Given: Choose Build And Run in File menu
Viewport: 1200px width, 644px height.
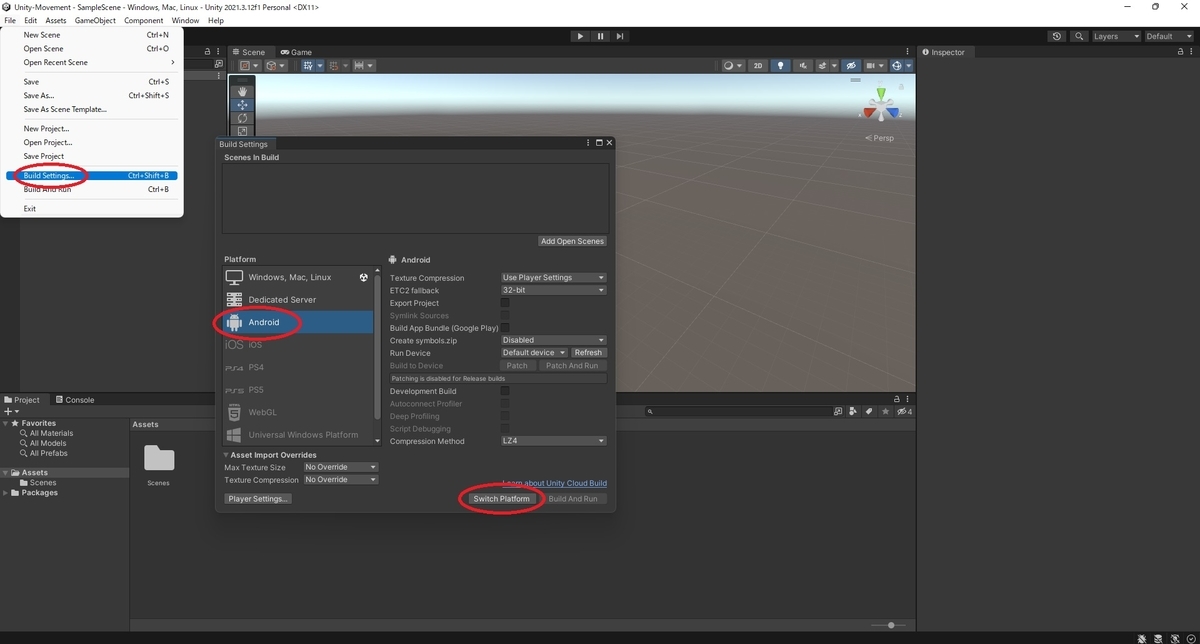Looking at the screenshot, I should 94,189.
